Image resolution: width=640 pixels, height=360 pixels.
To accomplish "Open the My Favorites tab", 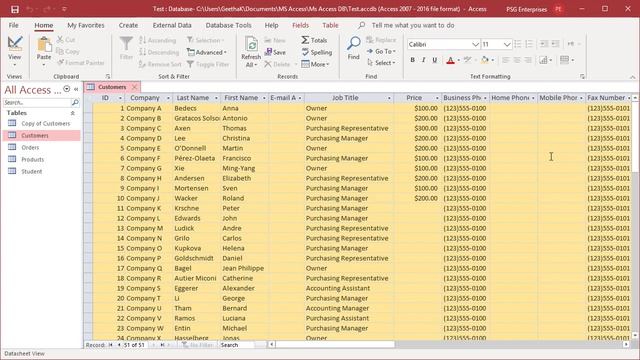I will click(x=86, y=25).
